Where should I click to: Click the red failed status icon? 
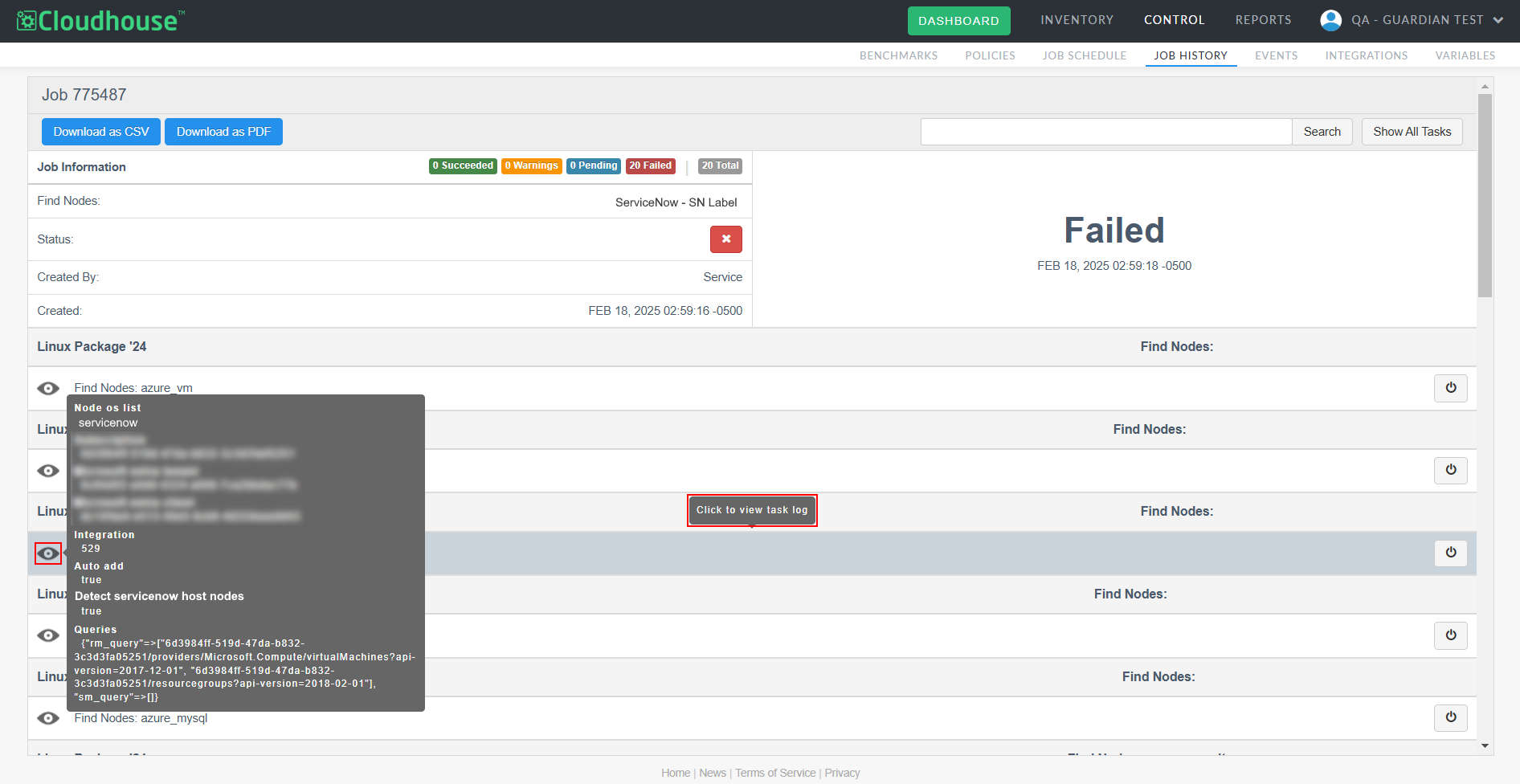(725, 239)
